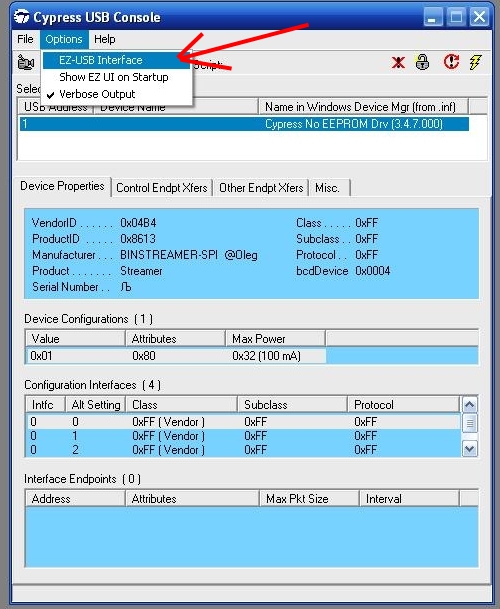Click the interfaces list scrollbar thumb

[x=470, y=423]
